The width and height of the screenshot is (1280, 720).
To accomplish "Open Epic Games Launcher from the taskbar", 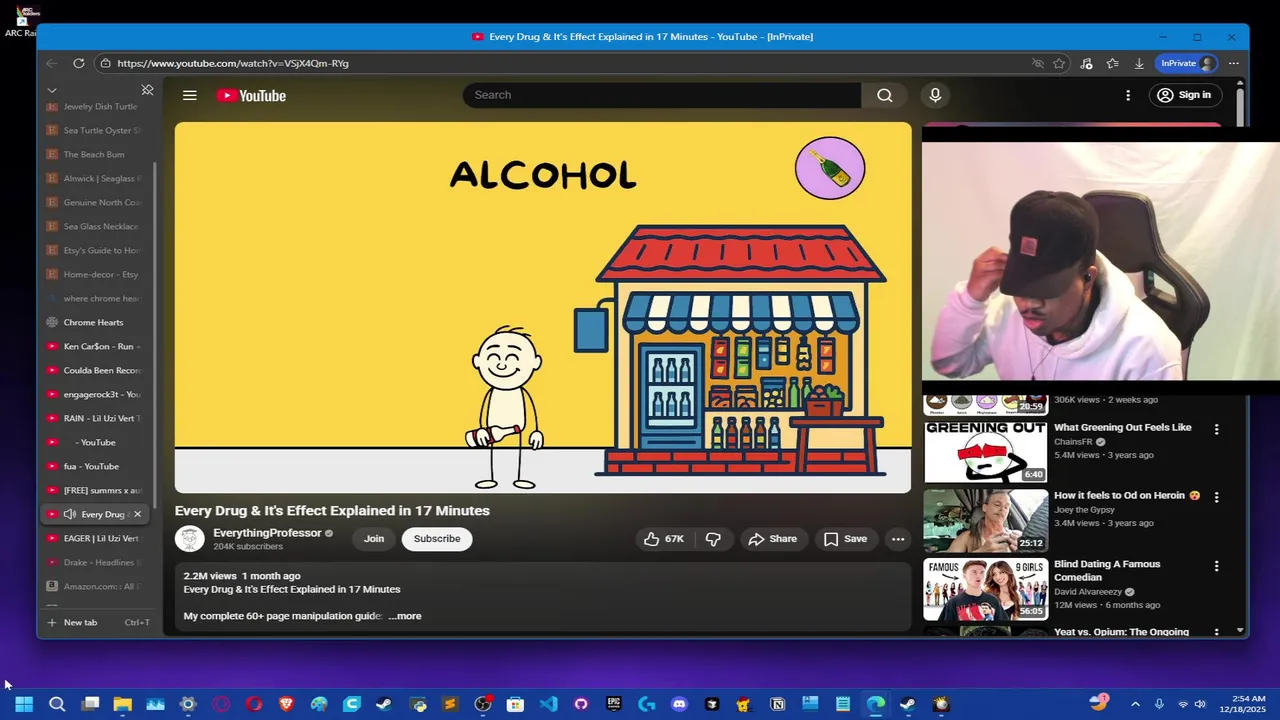I will 614,704.
